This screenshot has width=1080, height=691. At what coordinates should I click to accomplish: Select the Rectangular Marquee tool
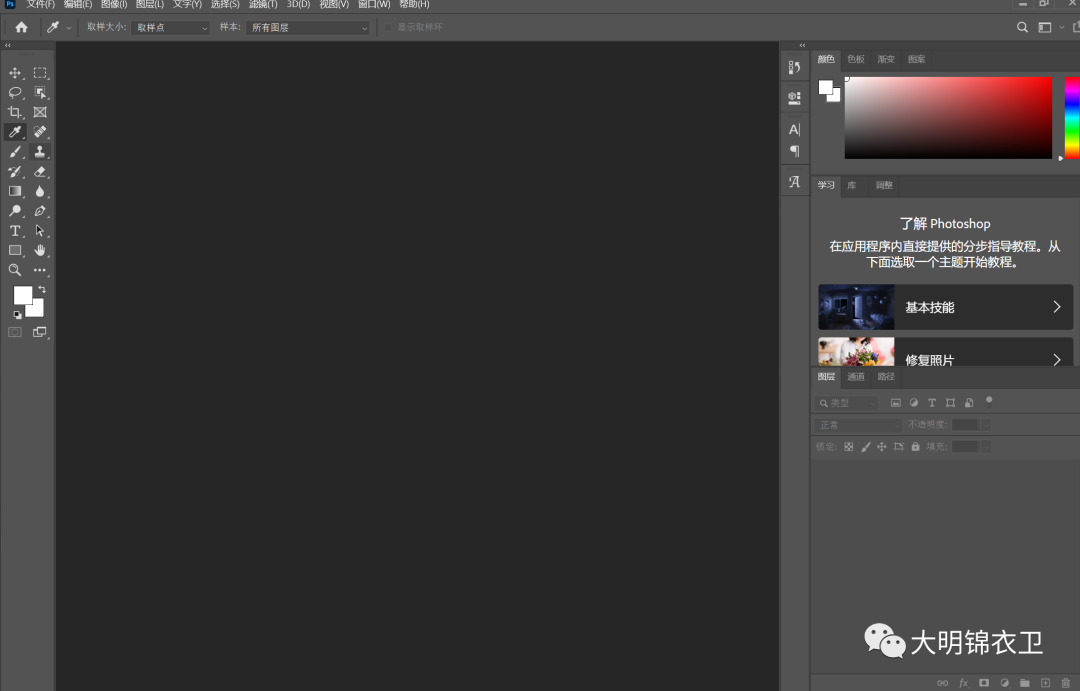pos(40,73)
